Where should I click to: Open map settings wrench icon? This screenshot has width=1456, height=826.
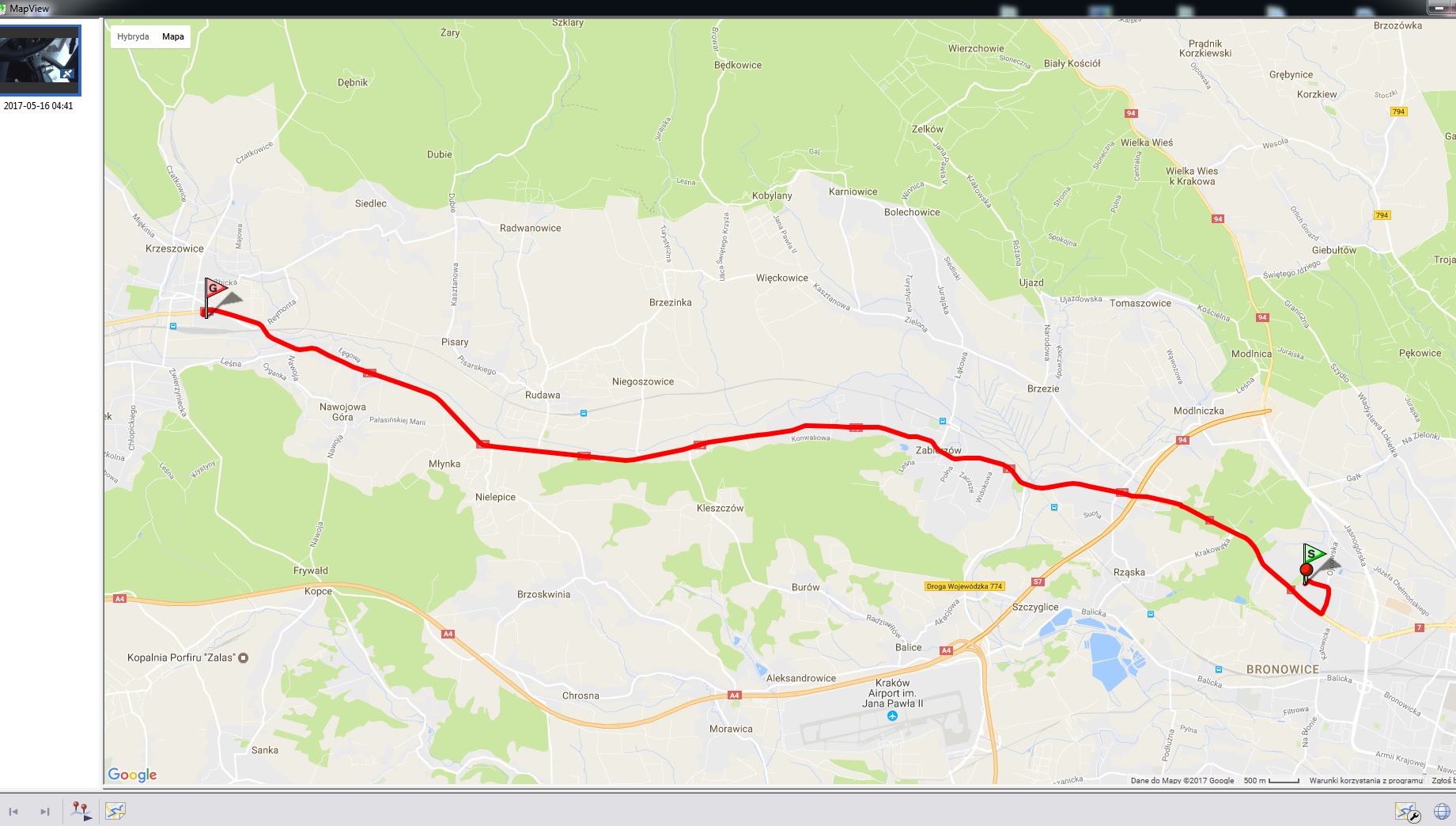(1408, 813)
